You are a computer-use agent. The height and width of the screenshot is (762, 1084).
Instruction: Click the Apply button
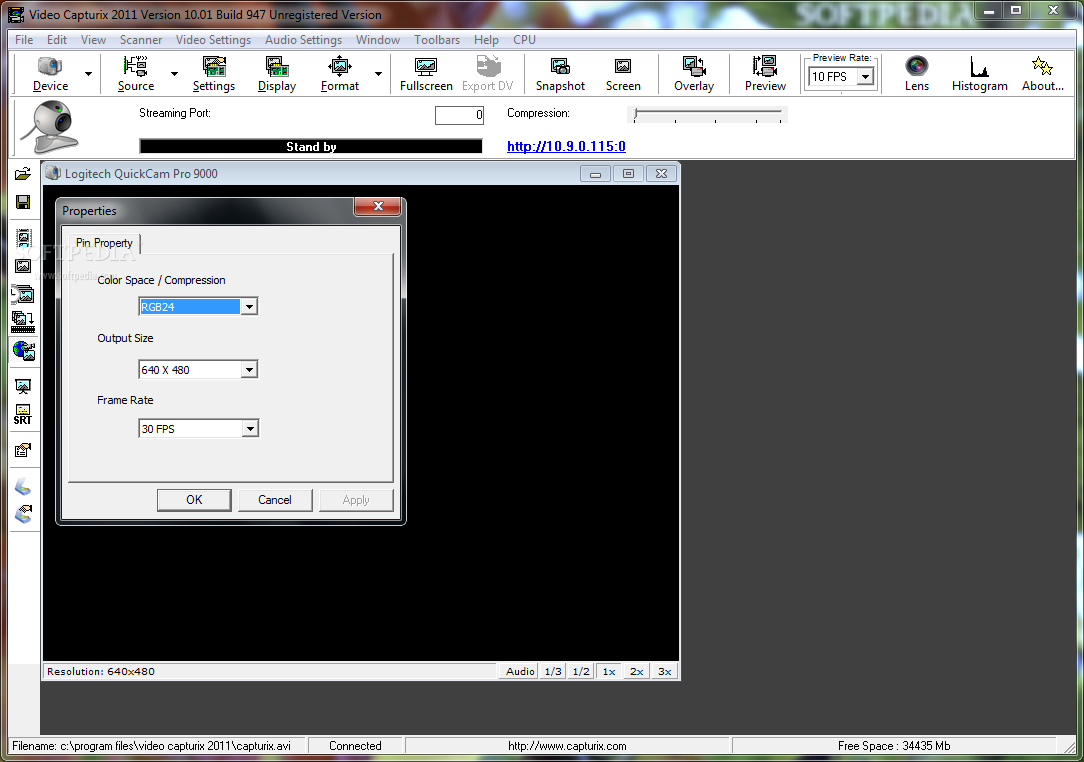tap(356, 500)
